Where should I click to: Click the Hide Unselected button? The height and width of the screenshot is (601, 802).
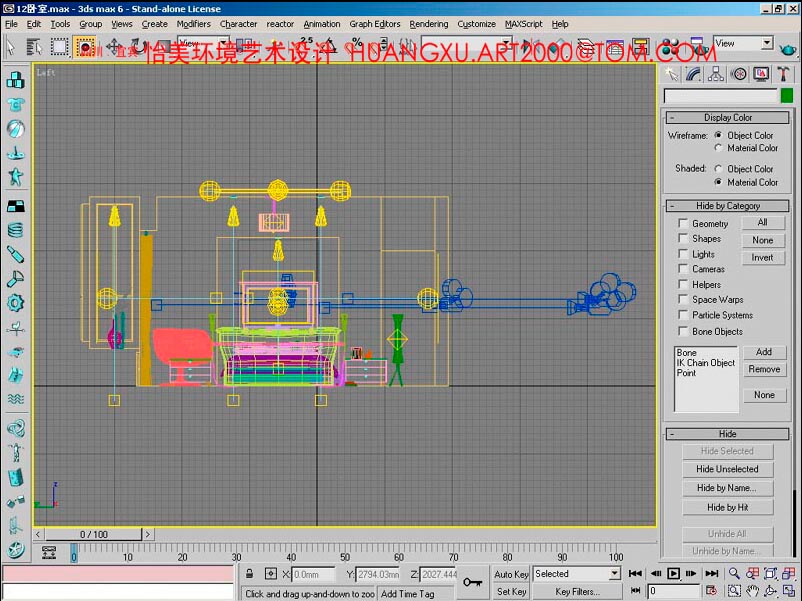(x=727, y=469)
